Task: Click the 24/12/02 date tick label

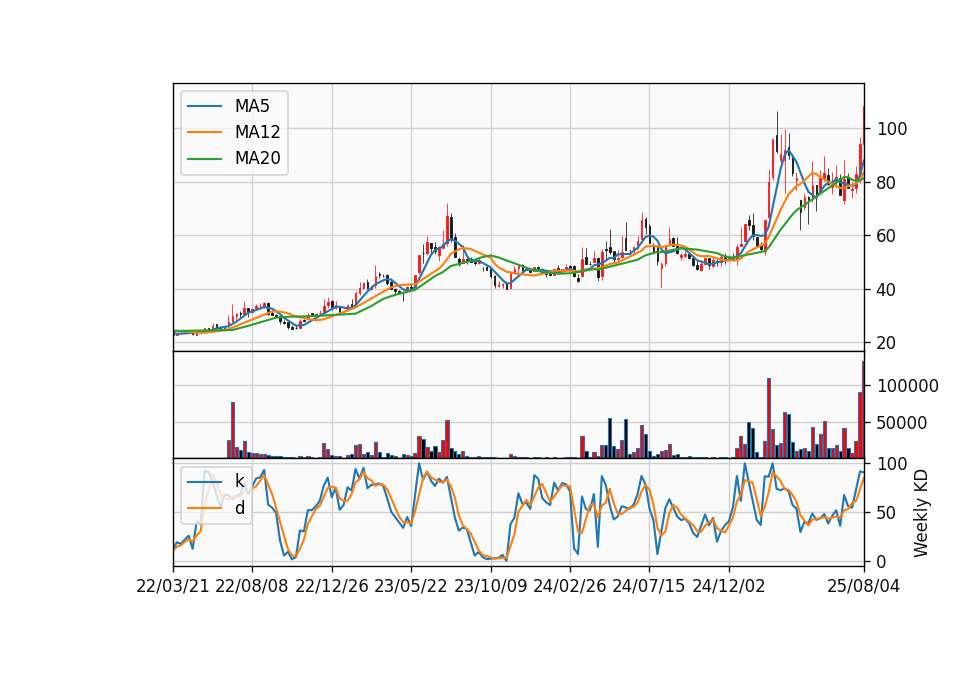Action: (729, 587)
